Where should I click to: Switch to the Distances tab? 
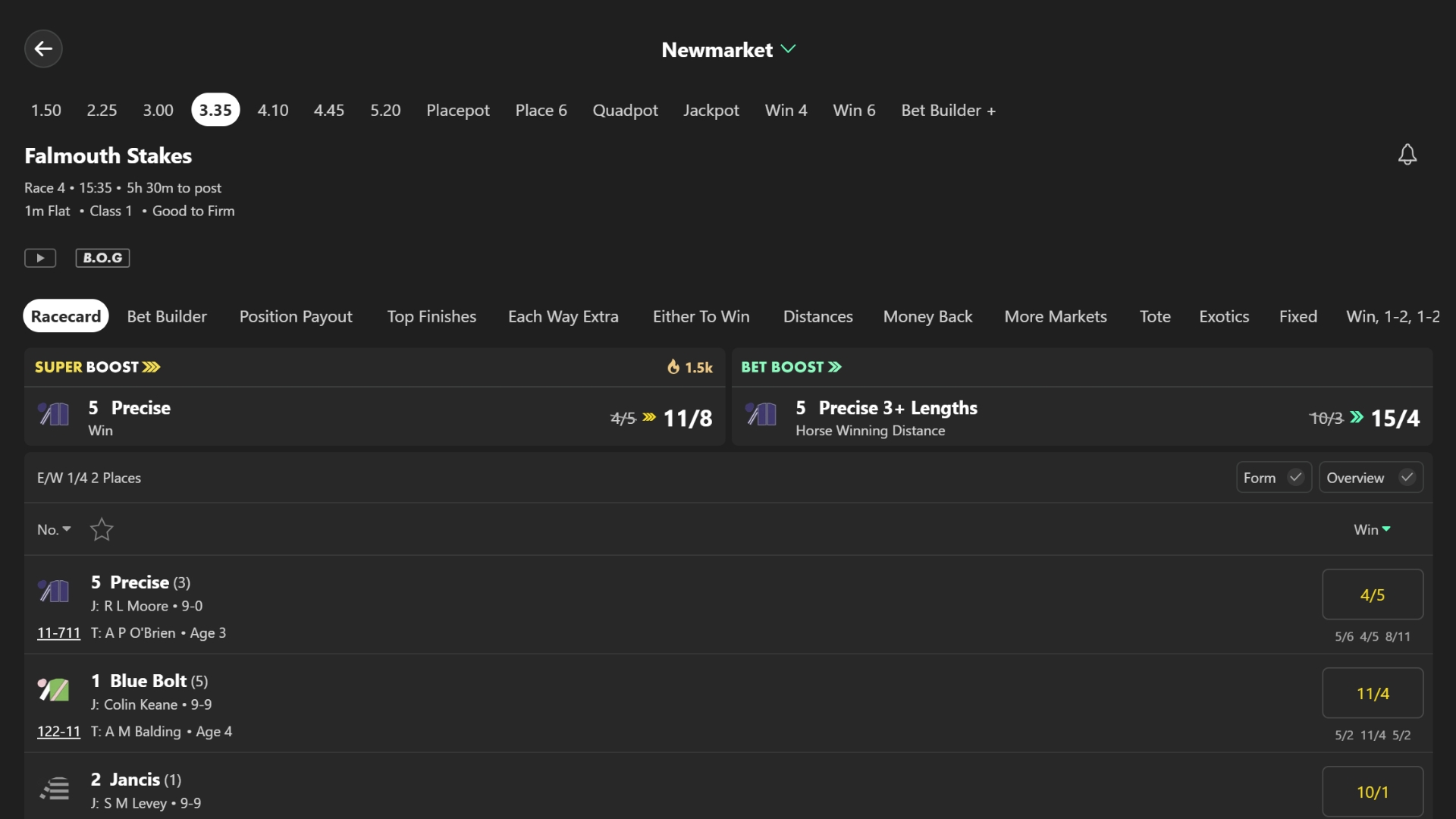tap(818, 316)
